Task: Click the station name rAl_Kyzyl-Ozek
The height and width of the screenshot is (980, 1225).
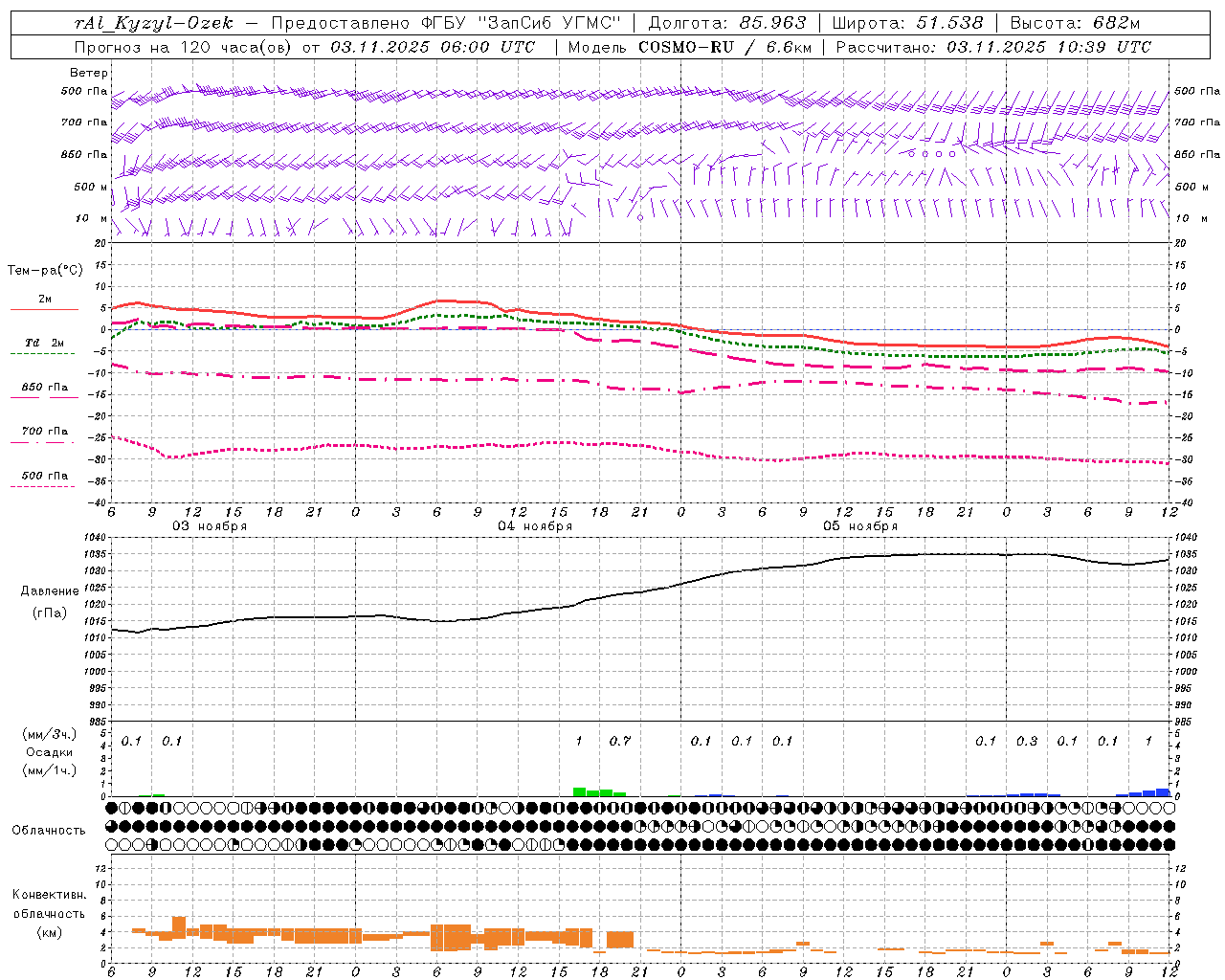Action: click(153, 23)
